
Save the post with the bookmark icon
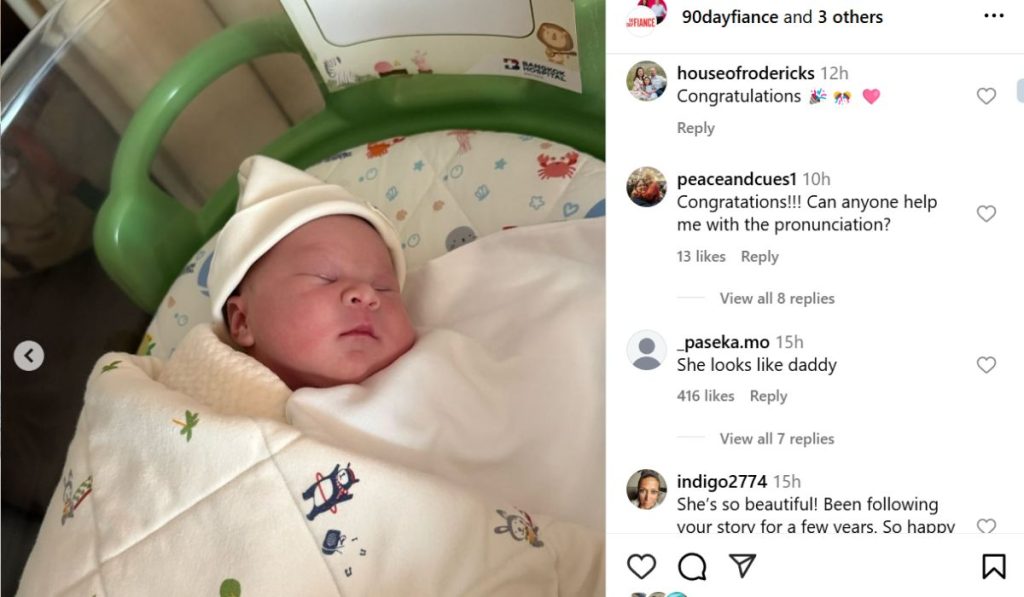993,566
